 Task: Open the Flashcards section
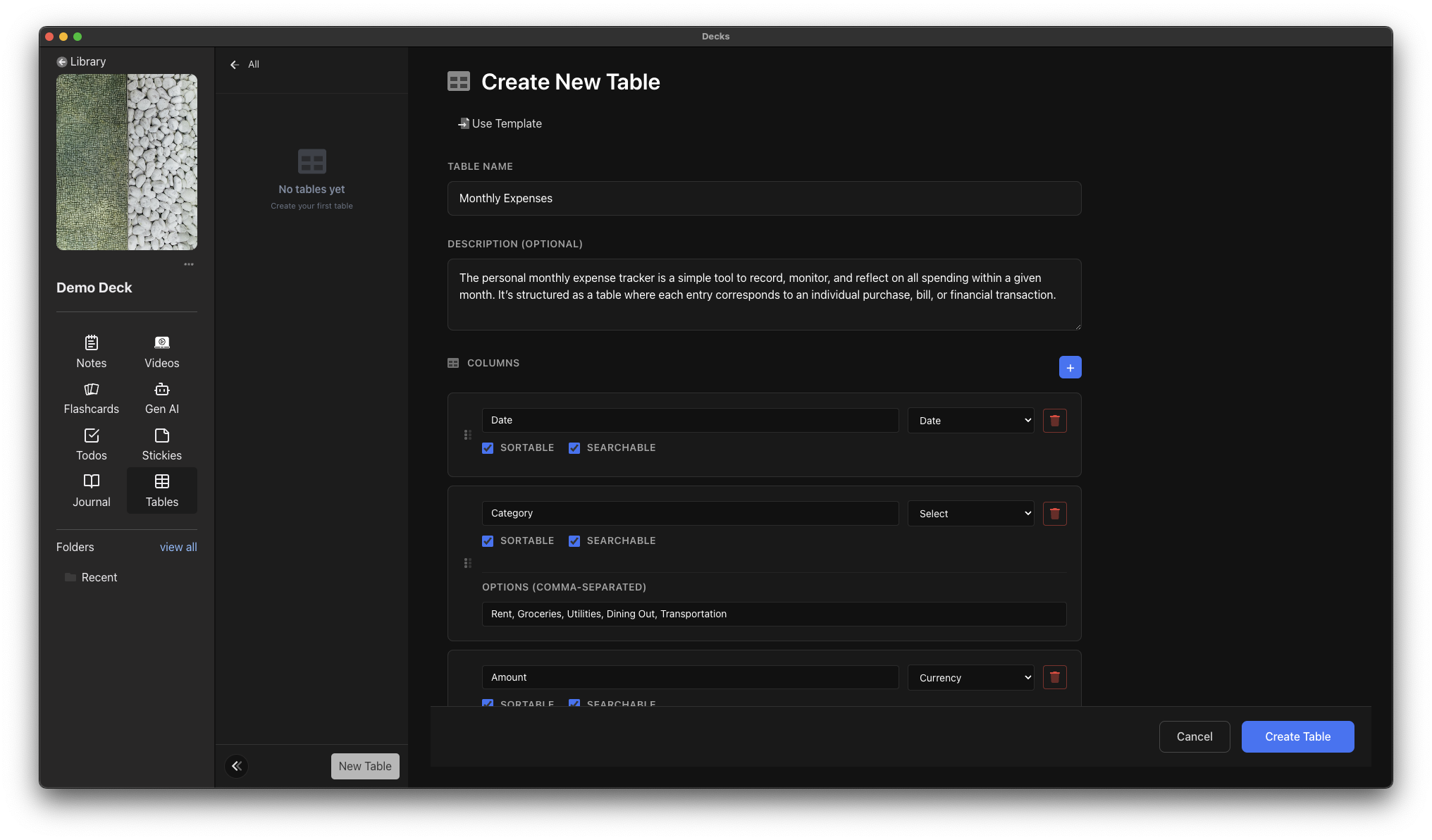tap(91, 398)
